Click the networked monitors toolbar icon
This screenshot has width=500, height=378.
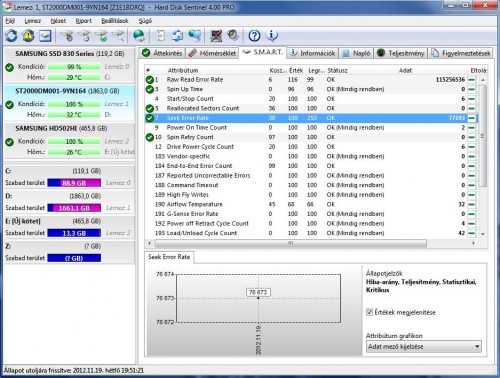[x=195, y=35]
